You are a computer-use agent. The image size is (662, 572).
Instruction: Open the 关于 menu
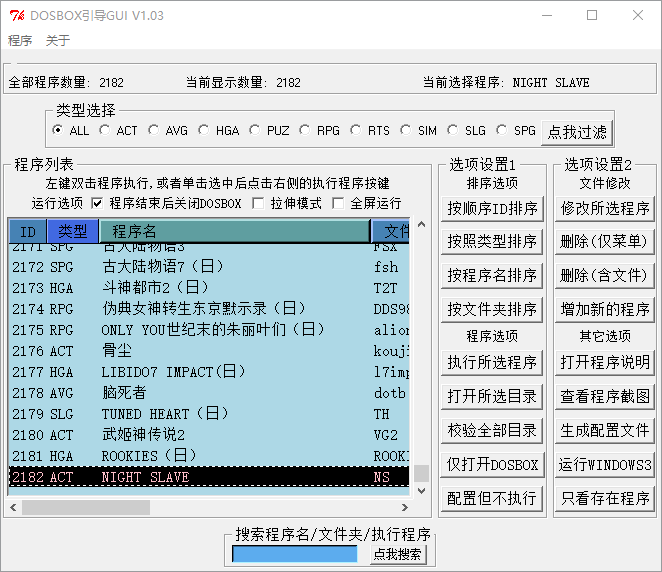point(57,41)
